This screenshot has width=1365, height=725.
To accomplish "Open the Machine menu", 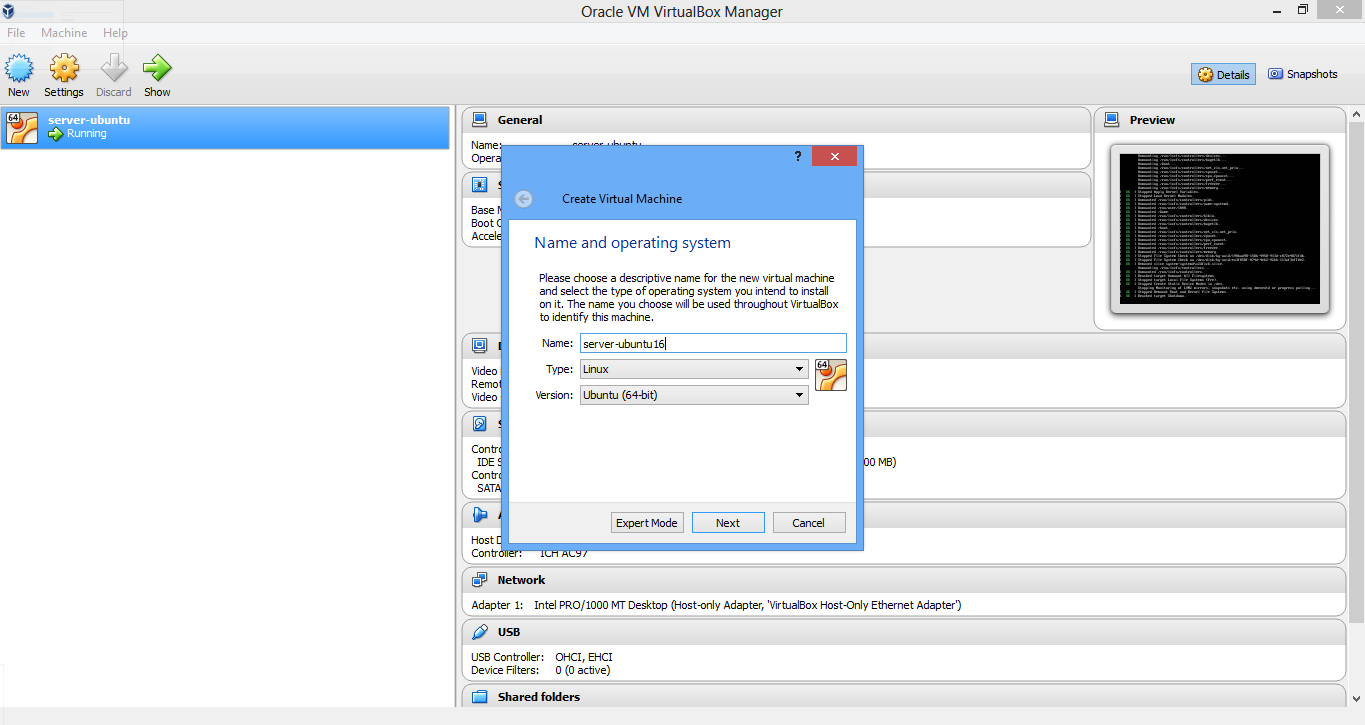I will [x=64, y=33].
